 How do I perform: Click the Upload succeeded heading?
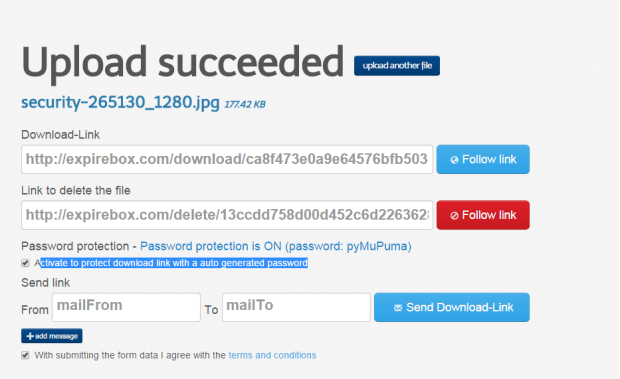pyautogui.click(x=182, y=62)
